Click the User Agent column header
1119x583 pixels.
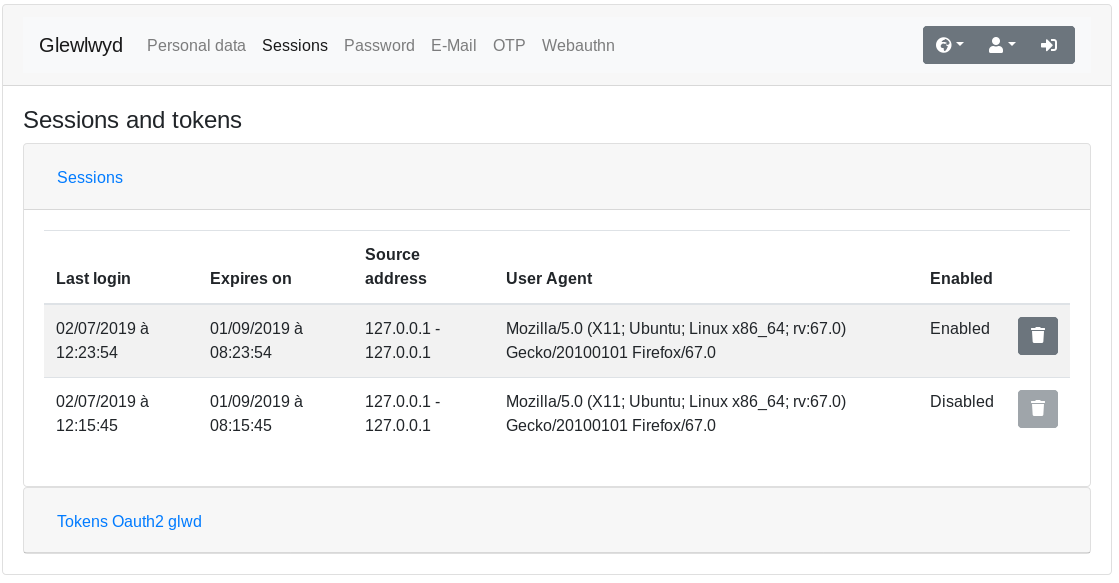[549, 278]
